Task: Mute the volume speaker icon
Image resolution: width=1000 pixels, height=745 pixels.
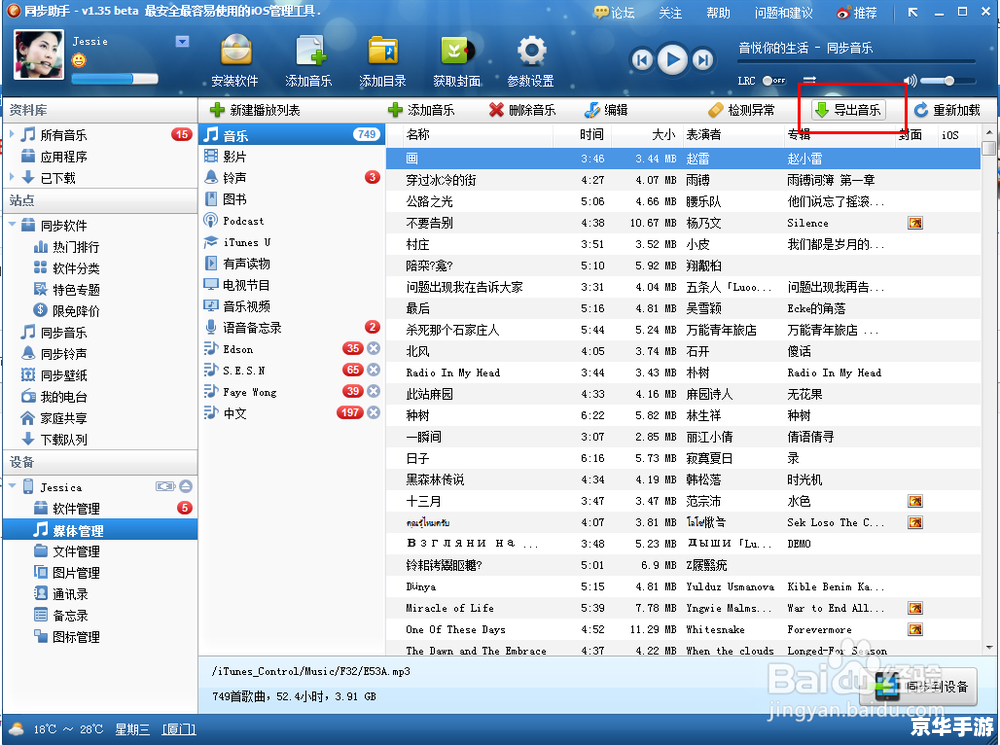Action: click(x=910, y=80)
